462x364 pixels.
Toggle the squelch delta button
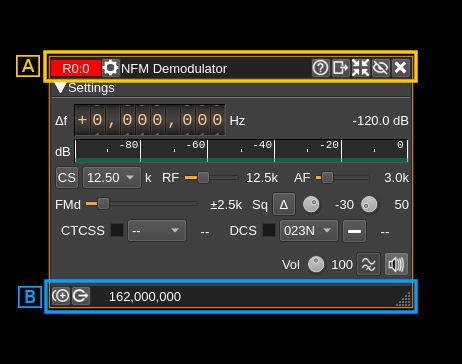[x=284, y=204]
